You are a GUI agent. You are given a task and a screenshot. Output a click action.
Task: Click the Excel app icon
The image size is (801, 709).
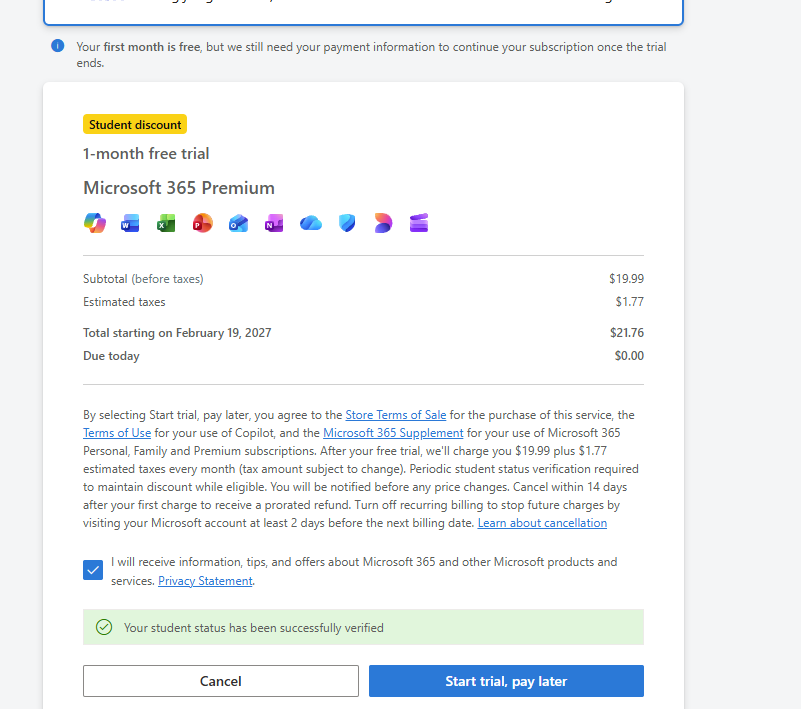(x=166, y=223)
